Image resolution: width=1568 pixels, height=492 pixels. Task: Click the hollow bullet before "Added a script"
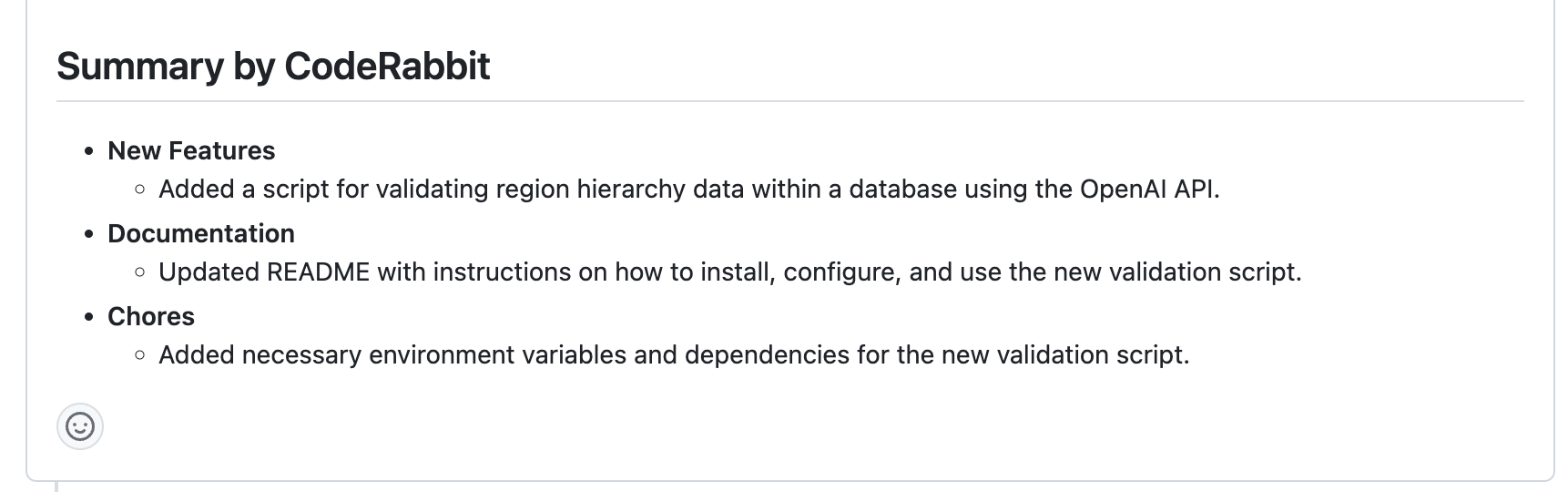click(x=139, y=190)
